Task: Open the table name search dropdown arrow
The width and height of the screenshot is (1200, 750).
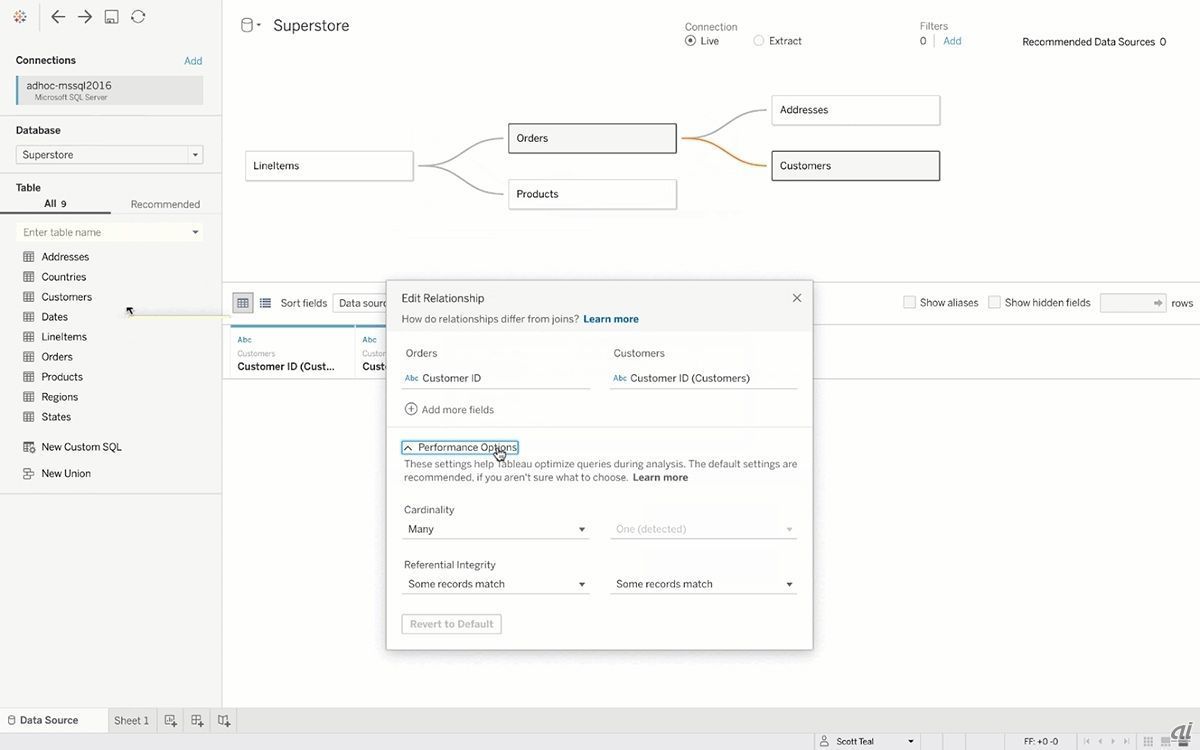Action: [x=195, y=232]
